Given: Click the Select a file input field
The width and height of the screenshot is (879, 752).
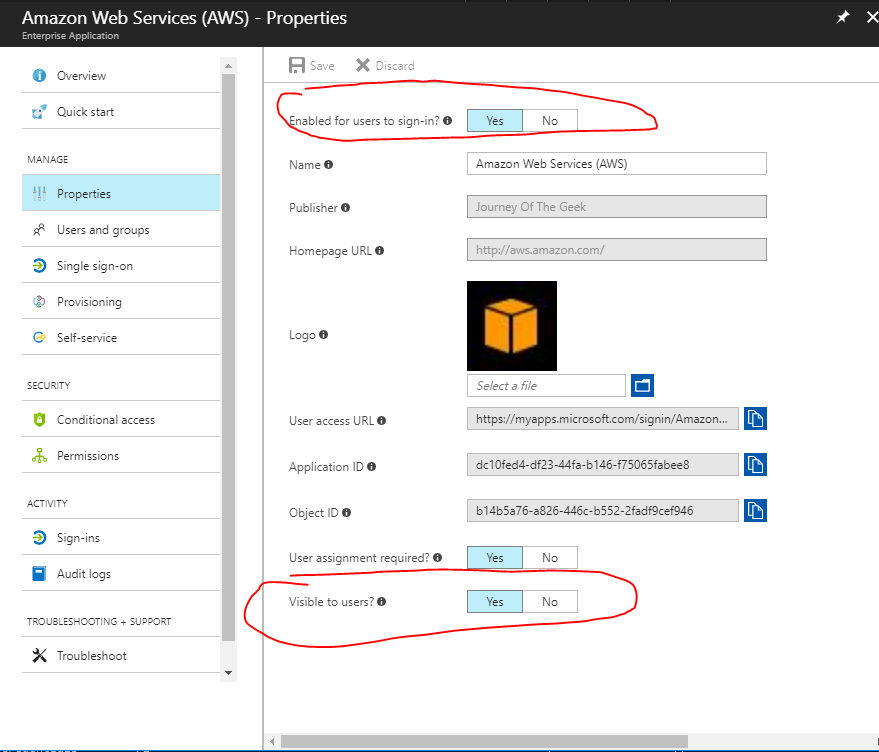Looking at the screenshot, I should pos(546,385).
